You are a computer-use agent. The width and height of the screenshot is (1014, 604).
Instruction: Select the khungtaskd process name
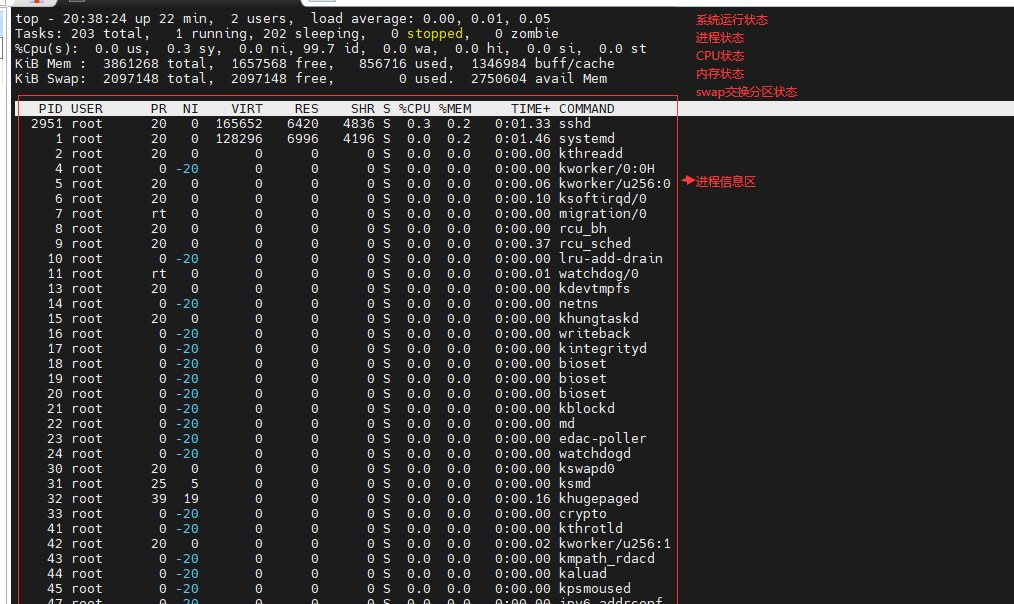tap(599, 318)
